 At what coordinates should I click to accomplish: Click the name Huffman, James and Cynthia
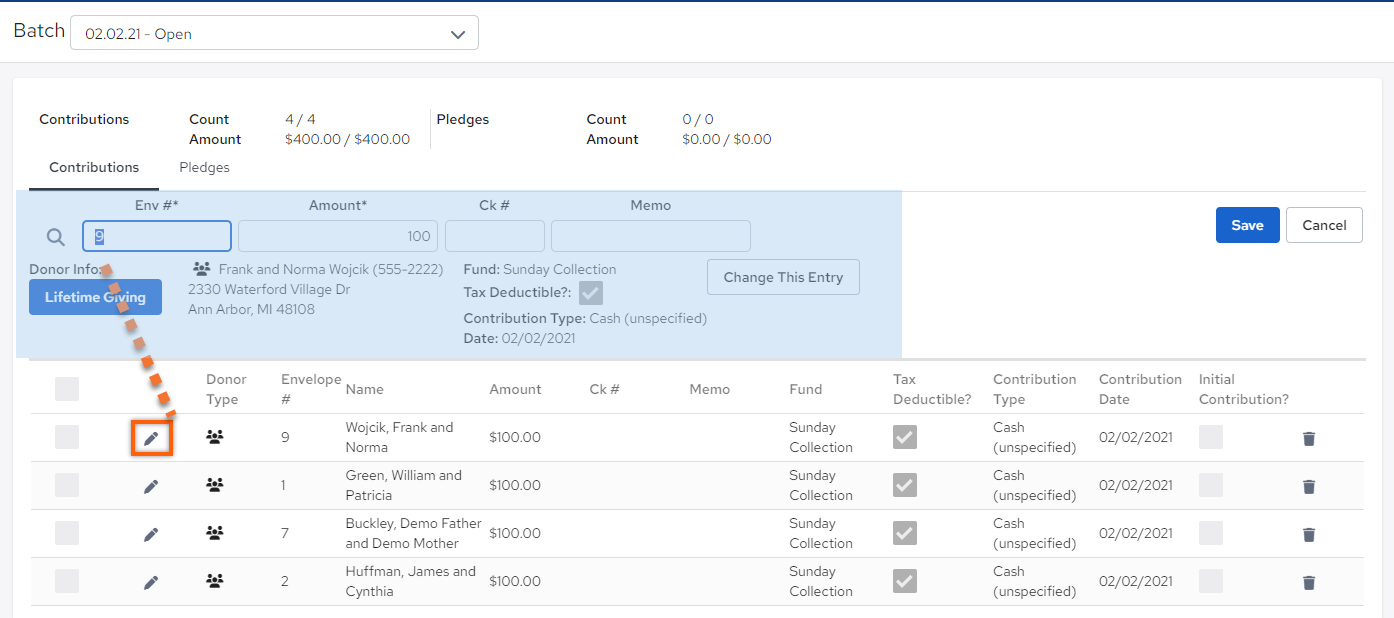[x=410, y=581]
